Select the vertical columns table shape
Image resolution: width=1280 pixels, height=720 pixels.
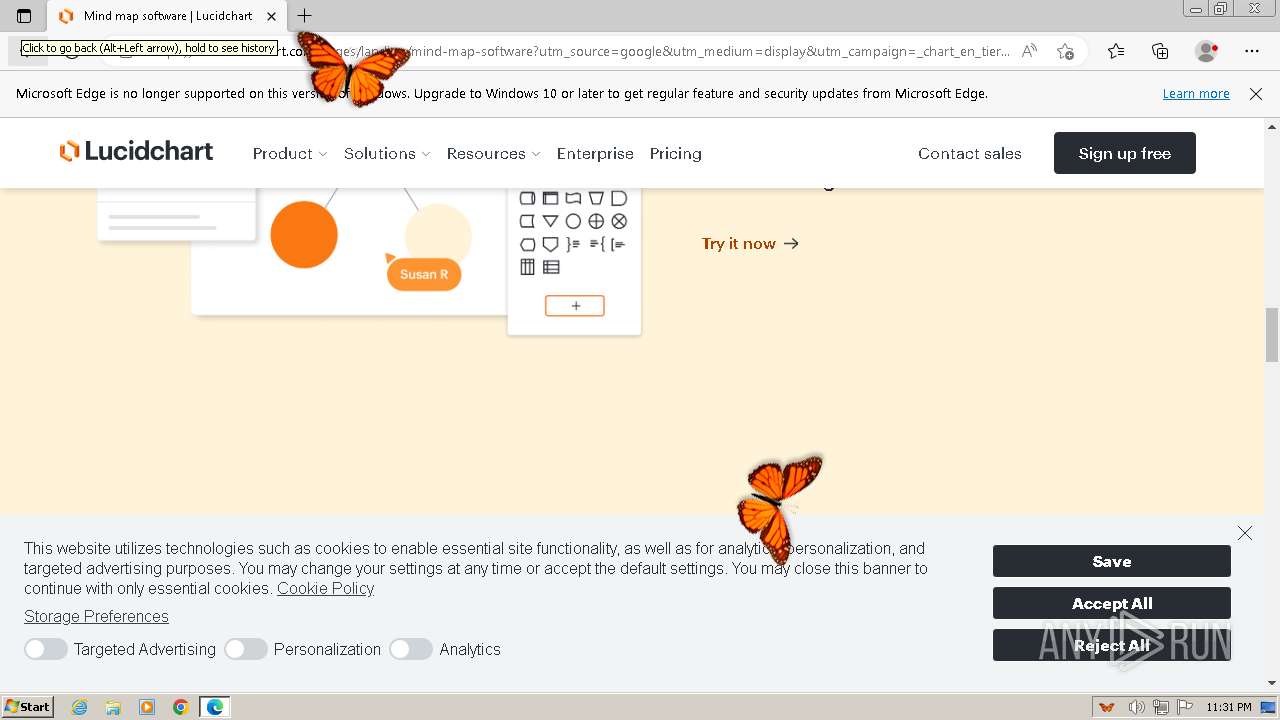pos(527,267)
